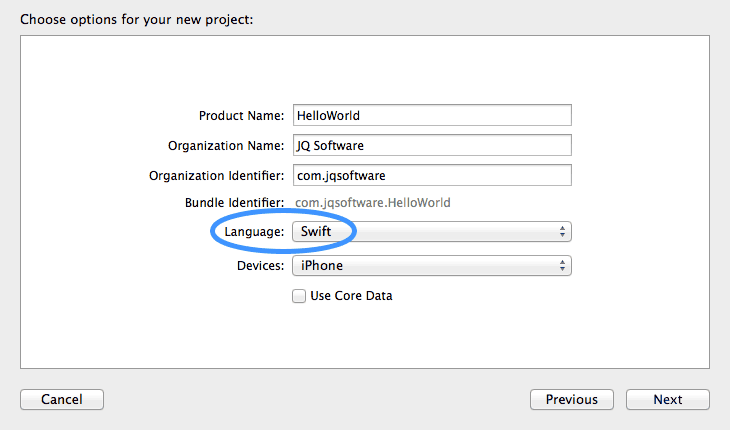Viewport: 730px width, 430px height.
Task: Click the com.jqsoftware.HelloWorld bundle identifier text
Action: point(372,203)
